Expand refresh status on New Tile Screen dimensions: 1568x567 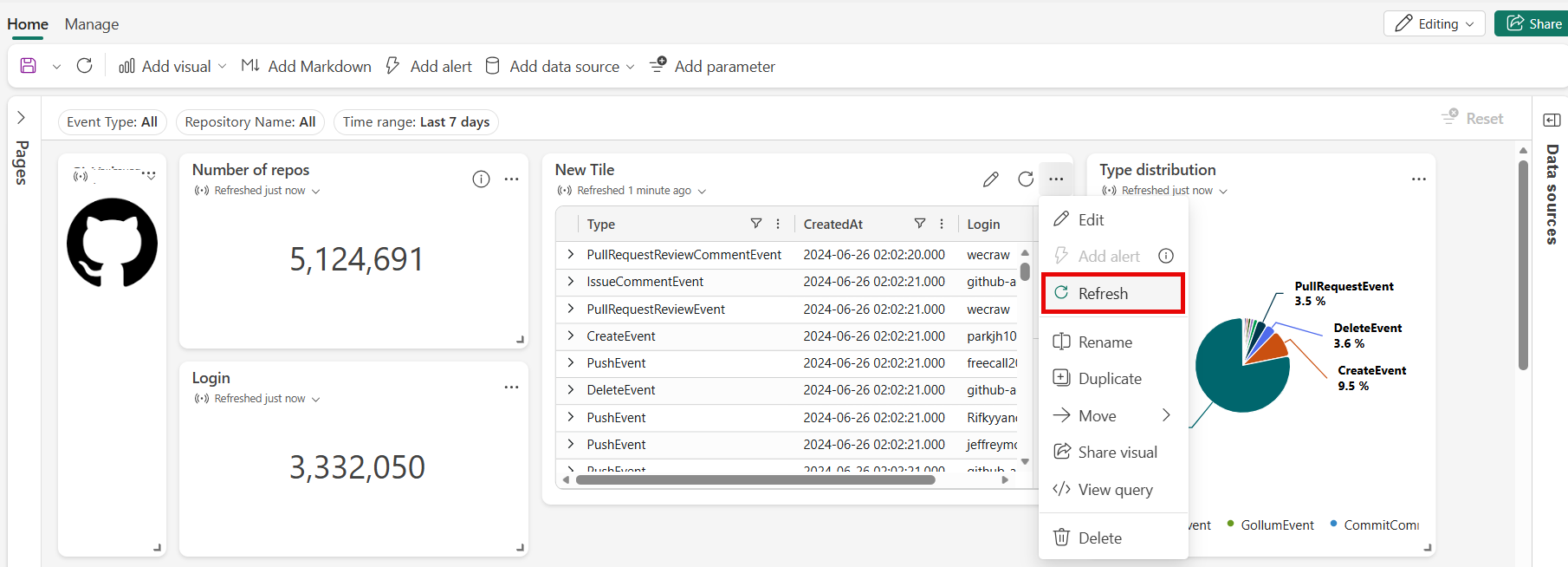[x=702, y=191]
